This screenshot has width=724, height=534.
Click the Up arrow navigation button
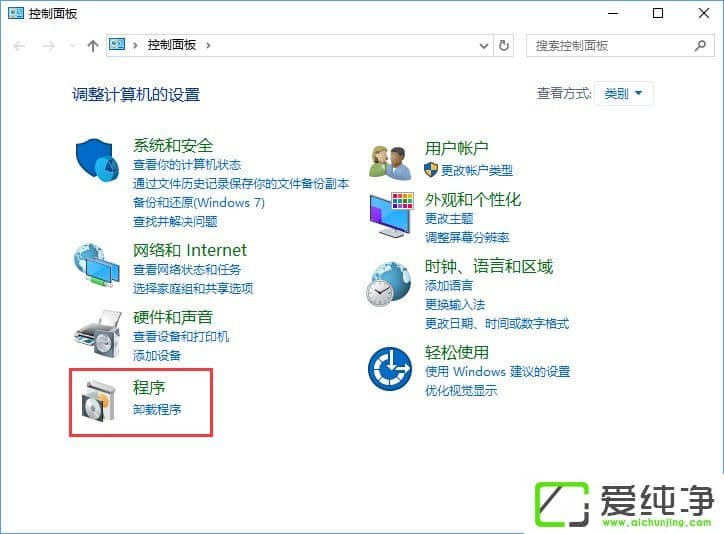coord(93,45)
